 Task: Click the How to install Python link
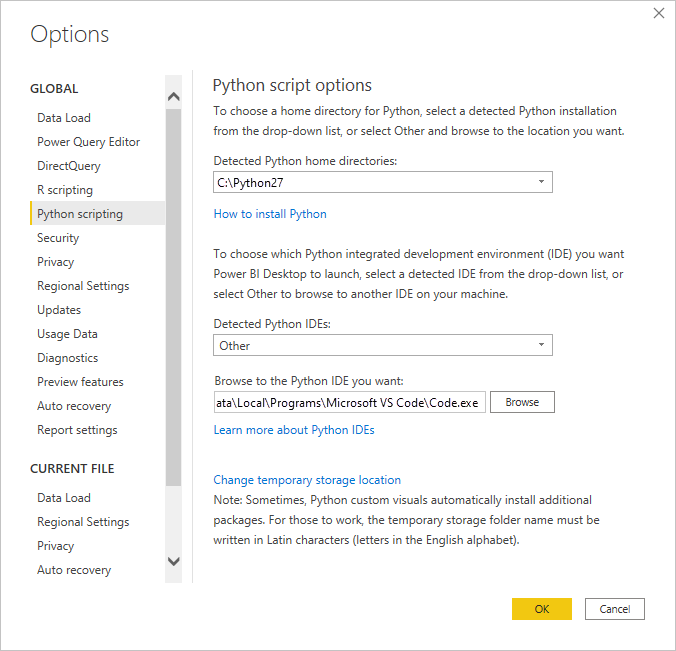pyautogui.click(x=270, y=214)
